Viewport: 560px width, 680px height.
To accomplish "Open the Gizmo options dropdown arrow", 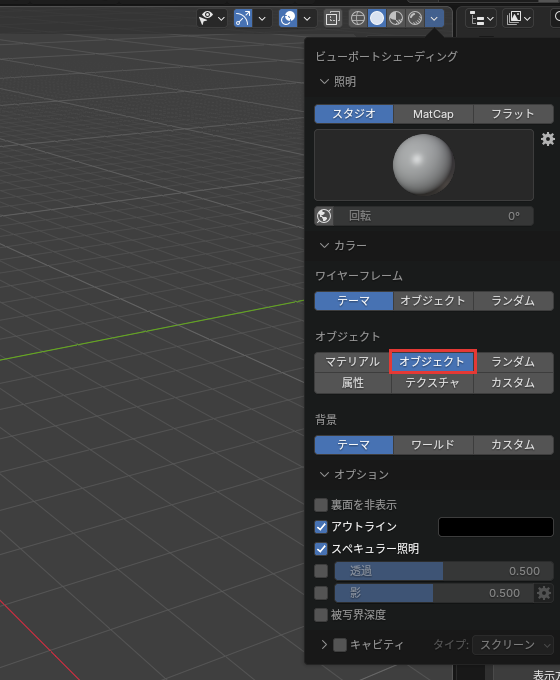I will click(262, 19).
